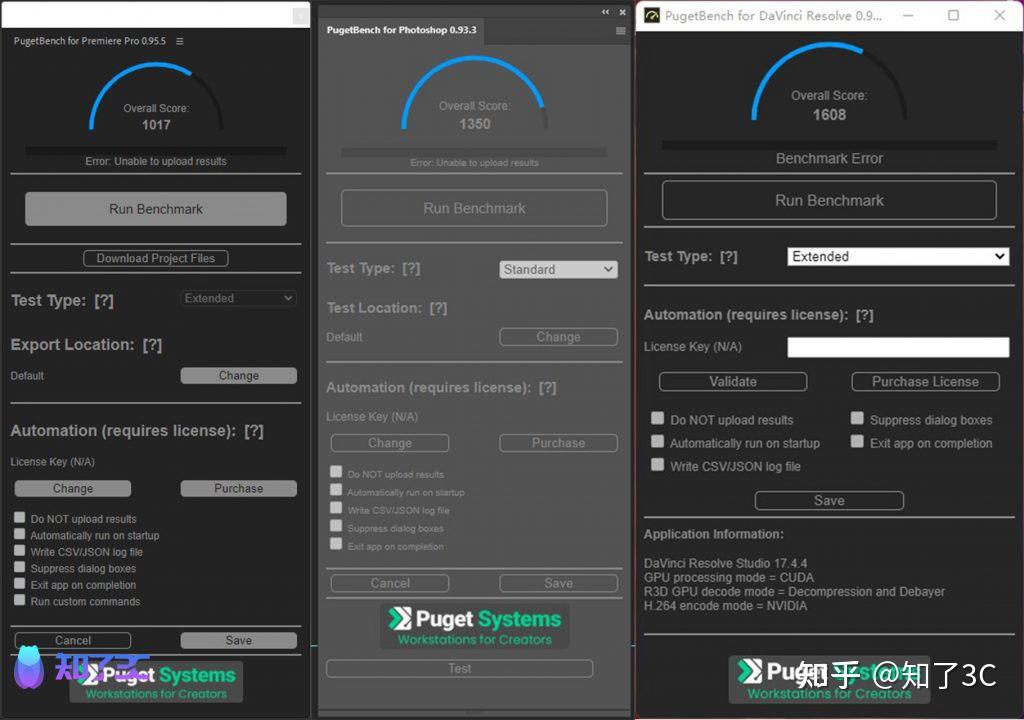Click the License Key input field in DaVinci
Image resolution: width=1024 pixels, height=720 pixels.
pos(897,347)
